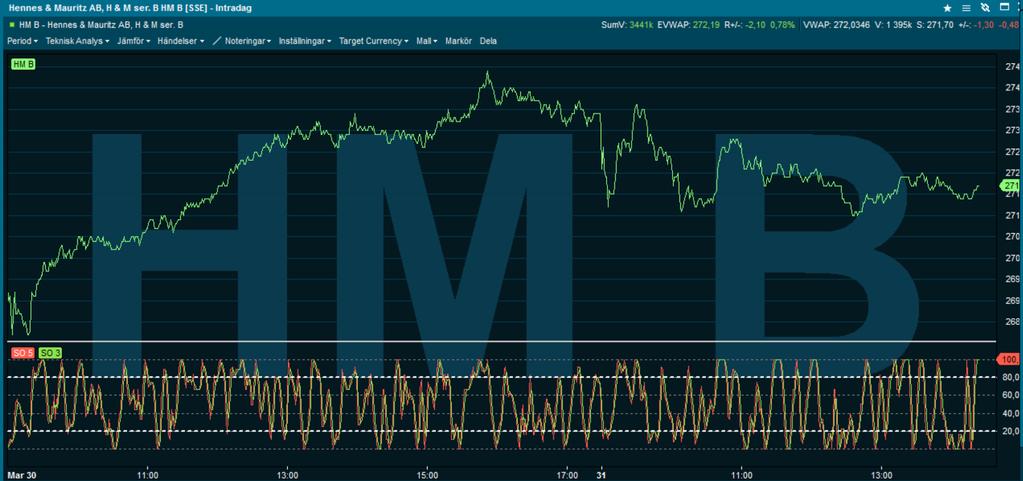The height and width of the screenshot is (481, 1023).
Task: Click the HM B - Hennes & Mauritz instrument name
Action: point(100,24)
